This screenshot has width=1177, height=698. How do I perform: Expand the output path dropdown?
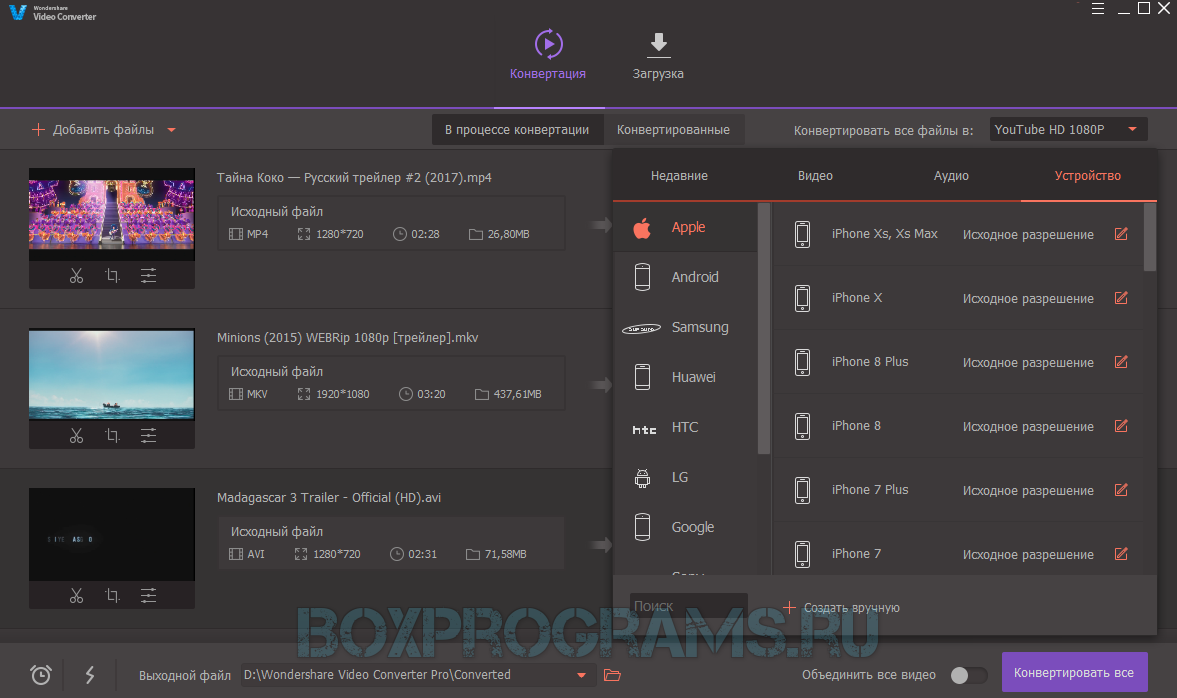click(x=581, y=675)
